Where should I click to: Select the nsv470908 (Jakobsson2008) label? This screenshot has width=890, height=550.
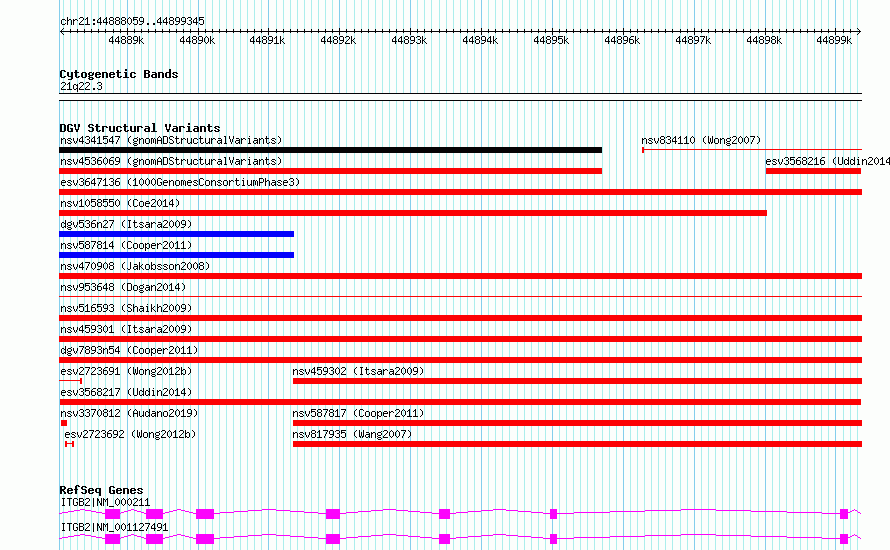click(x=135, y=266)
